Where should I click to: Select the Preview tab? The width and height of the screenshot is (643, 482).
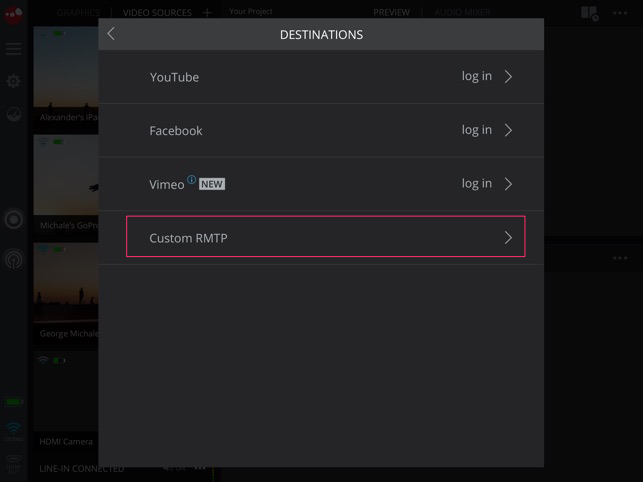click(391, 13)
